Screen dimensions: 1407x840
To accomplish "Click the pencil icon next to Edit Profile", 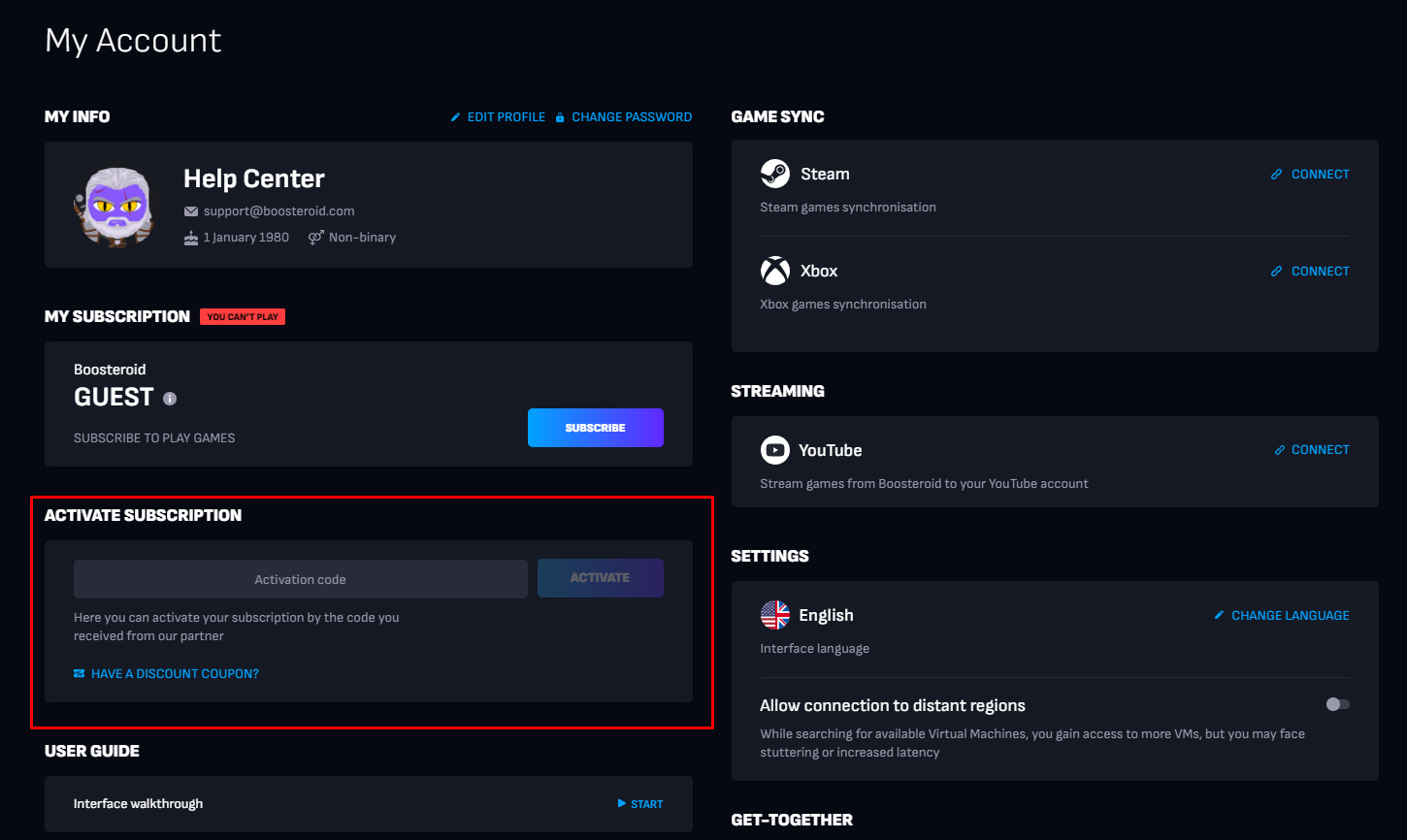I will 456,117.
